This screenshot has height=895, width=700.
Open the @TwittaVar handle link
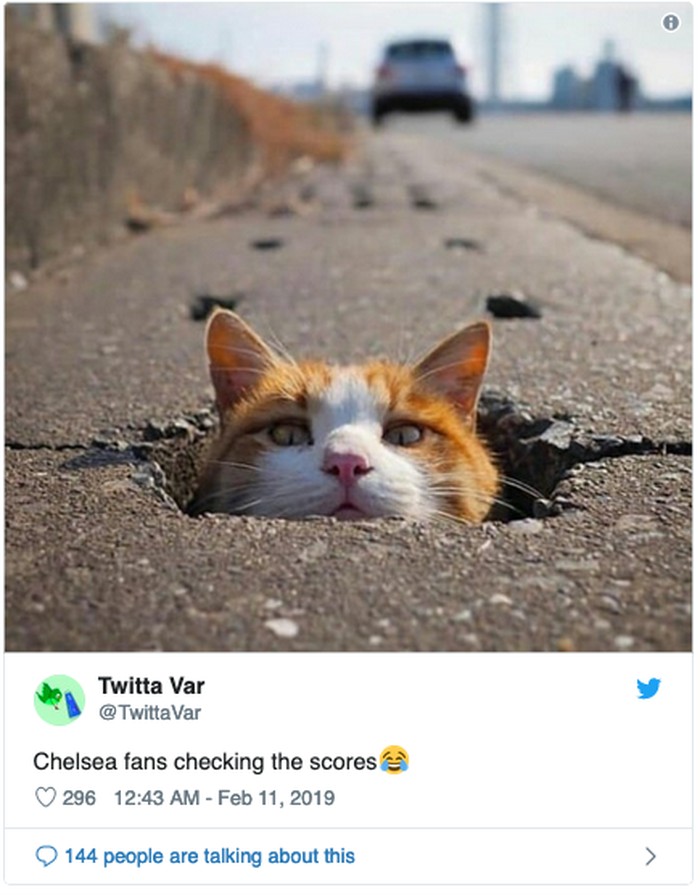click(x=150, y=712)
